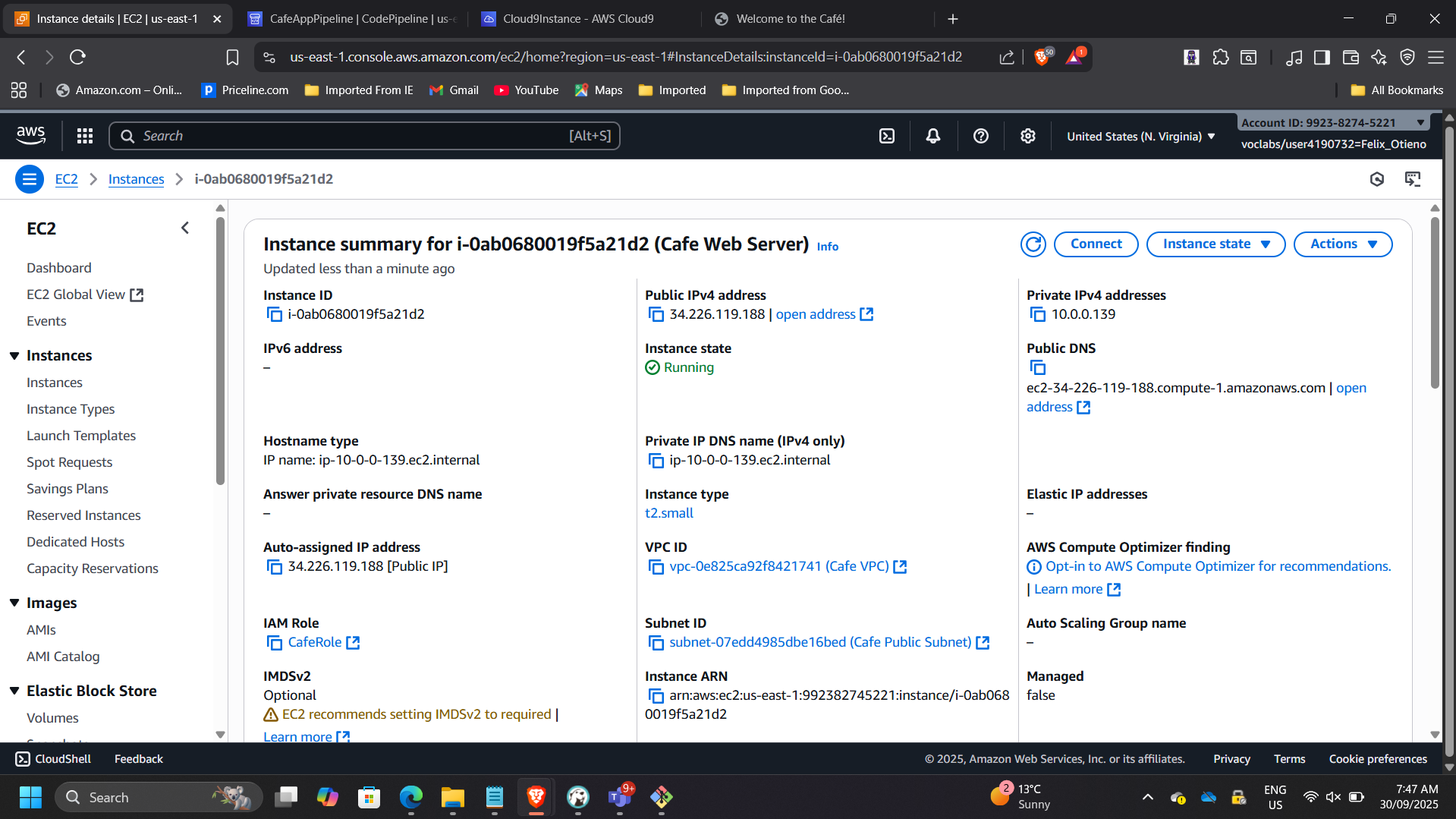Viewport: 1456px width, 819px height.
Task: Open the AWS help panel
Action: (980, 136)
